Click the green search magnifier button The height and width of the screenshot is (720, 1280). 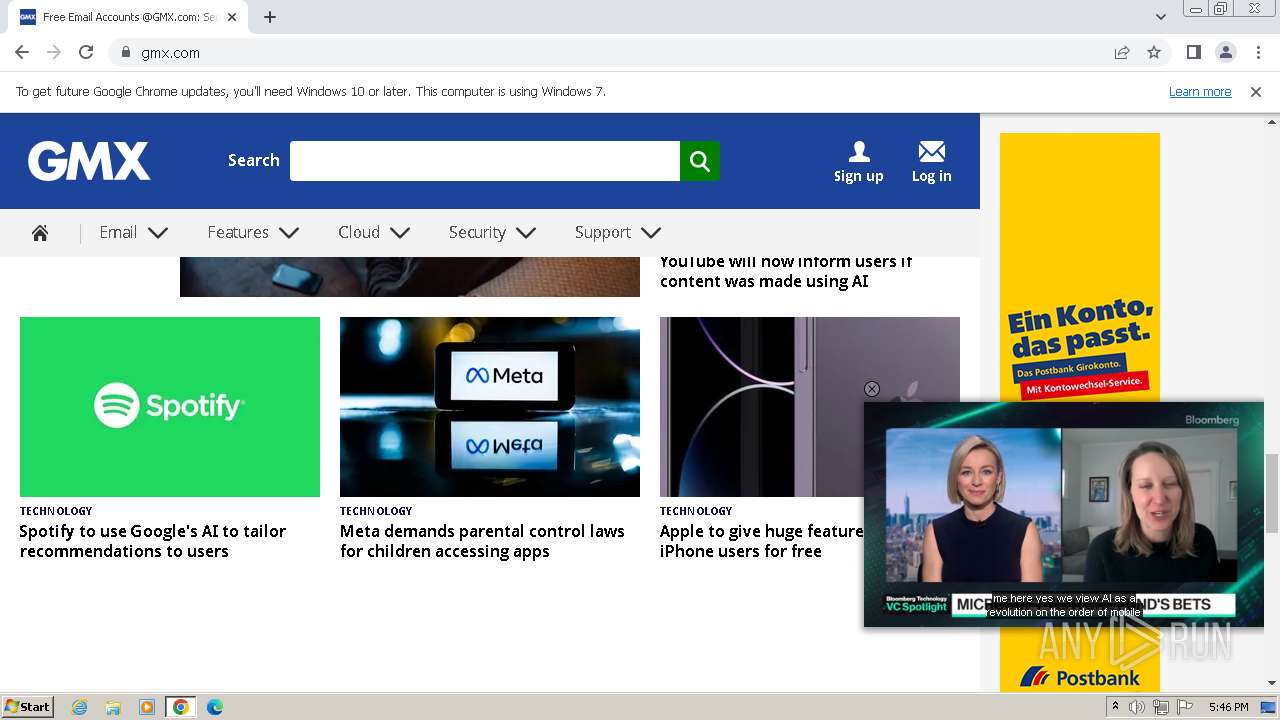pos(700,161)
